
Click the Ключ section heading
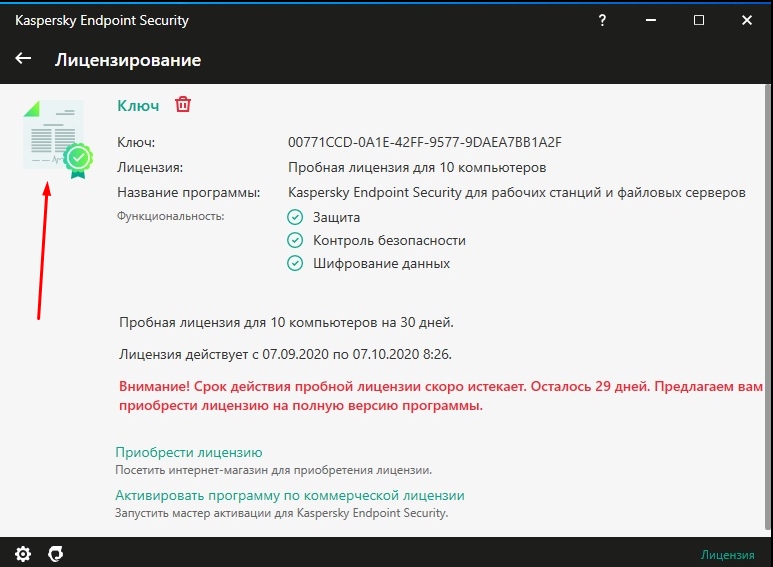[138, 106]
